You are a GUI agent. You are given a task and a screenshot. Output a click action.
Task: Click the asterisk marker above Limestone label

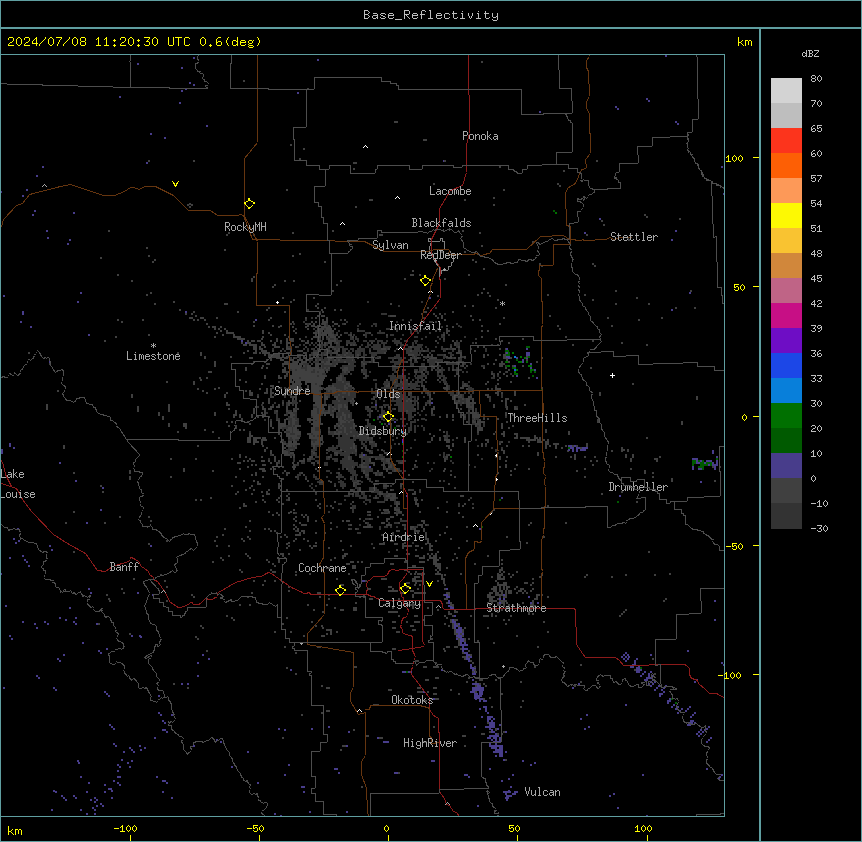point(153,346)
